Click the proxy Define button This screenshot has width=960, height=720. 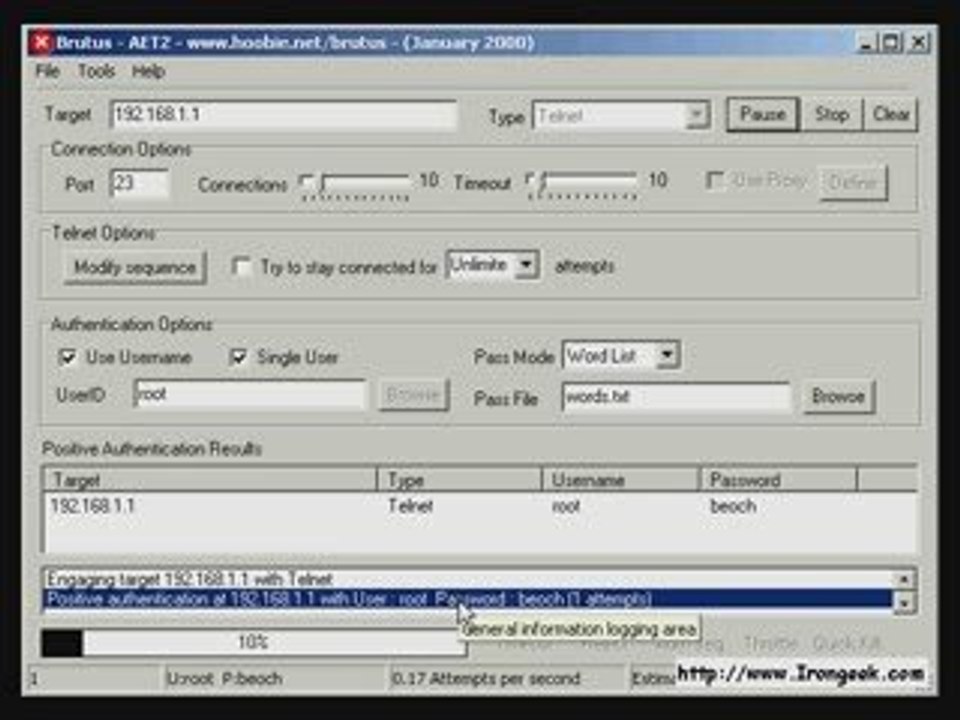(x=853, y=182)
